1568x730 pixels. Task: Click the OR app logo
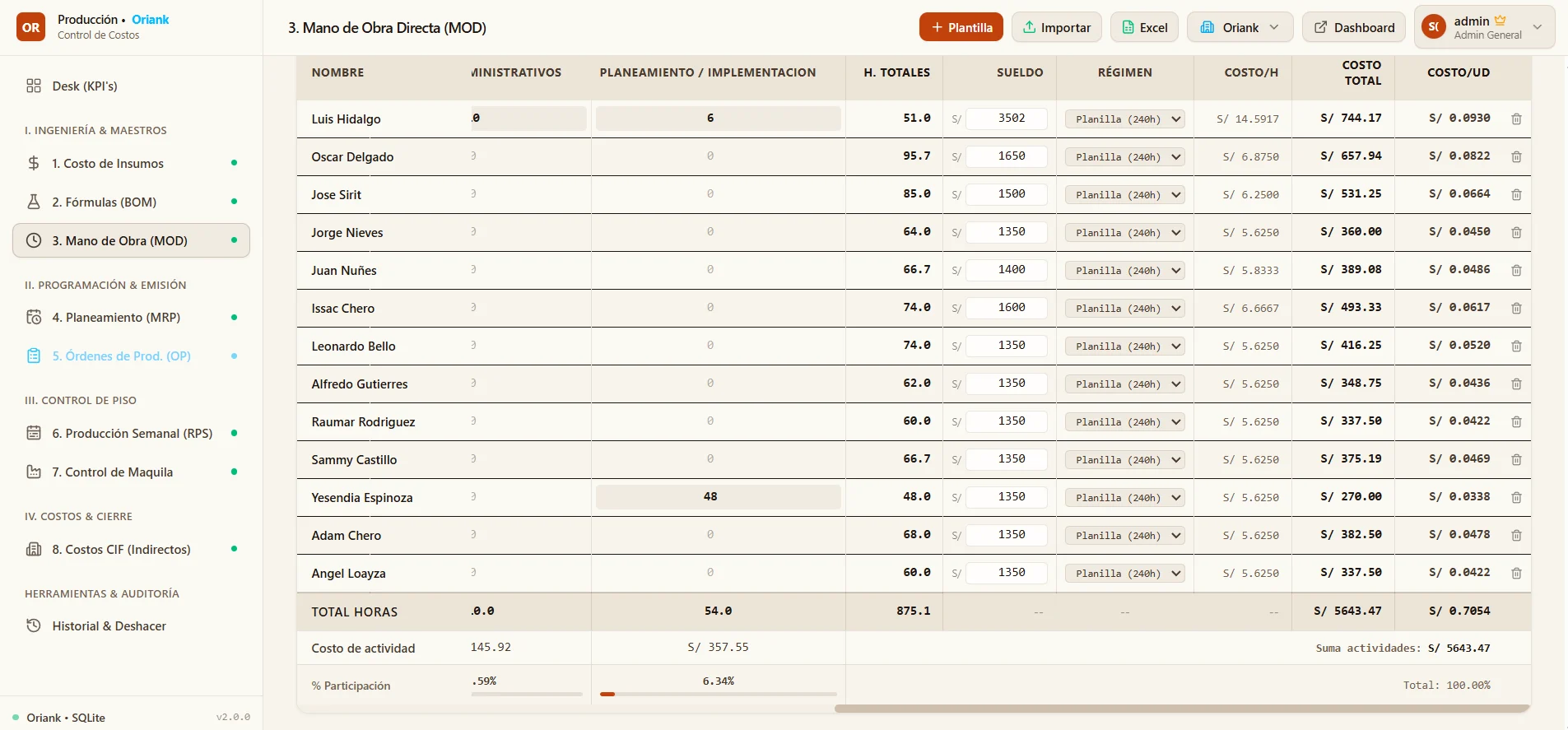(31, 27)
